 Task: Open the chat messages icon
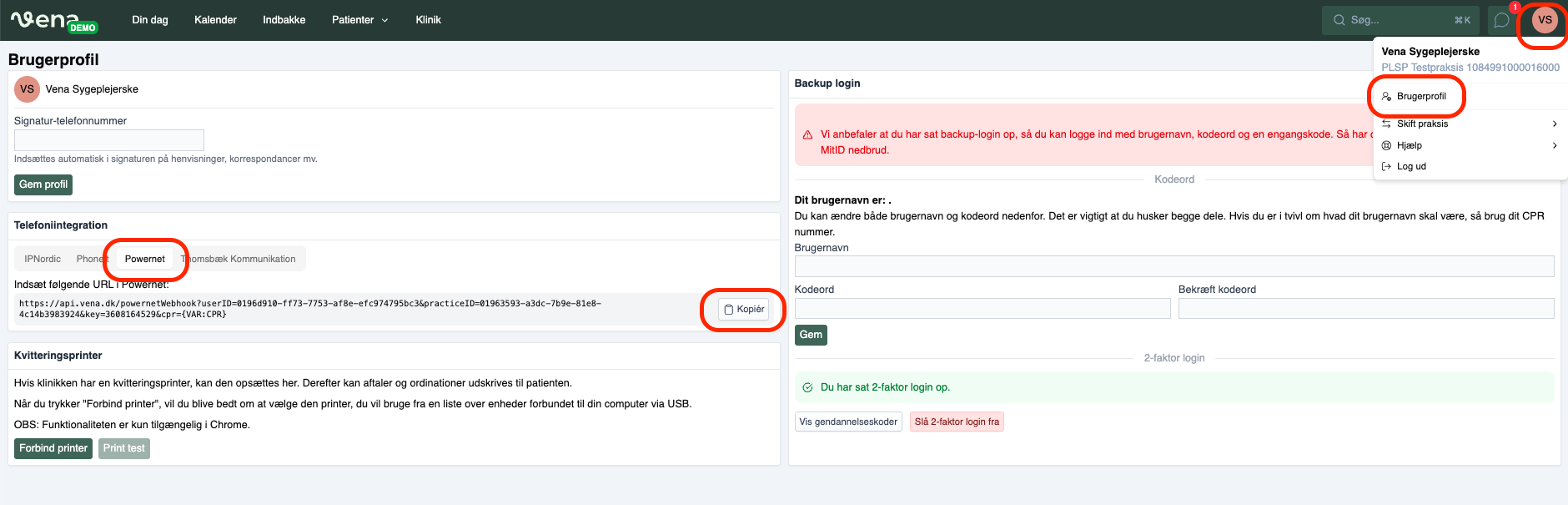tap(1501, 20)
